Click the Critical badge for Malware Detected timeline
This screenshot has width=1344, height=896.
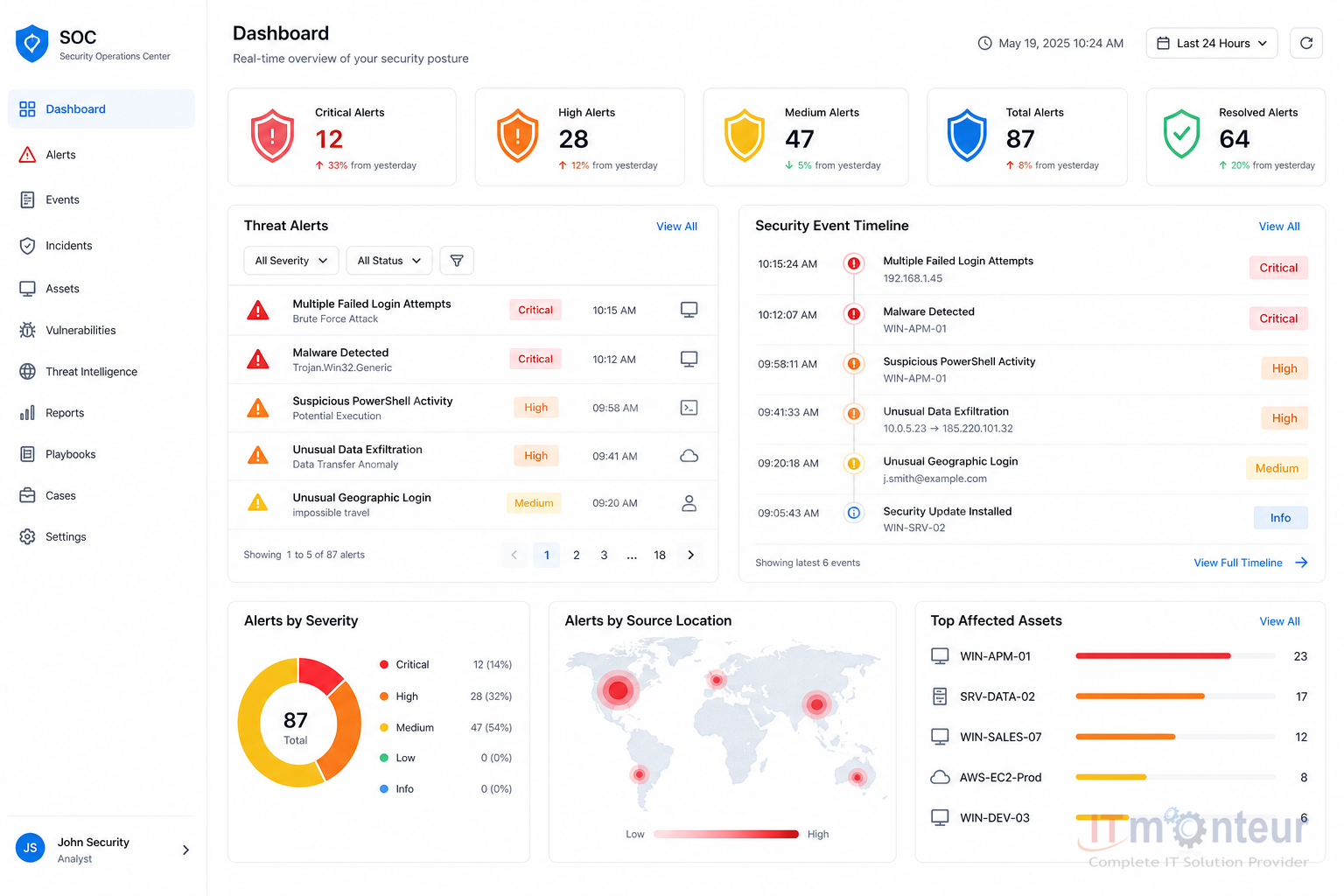tap(1278, 318)
